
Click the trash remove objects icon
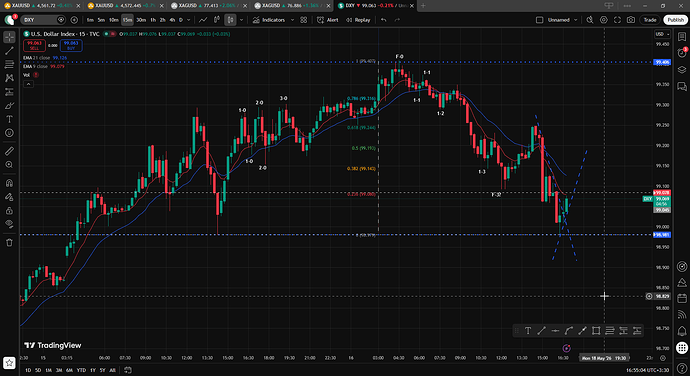(9, 243)
